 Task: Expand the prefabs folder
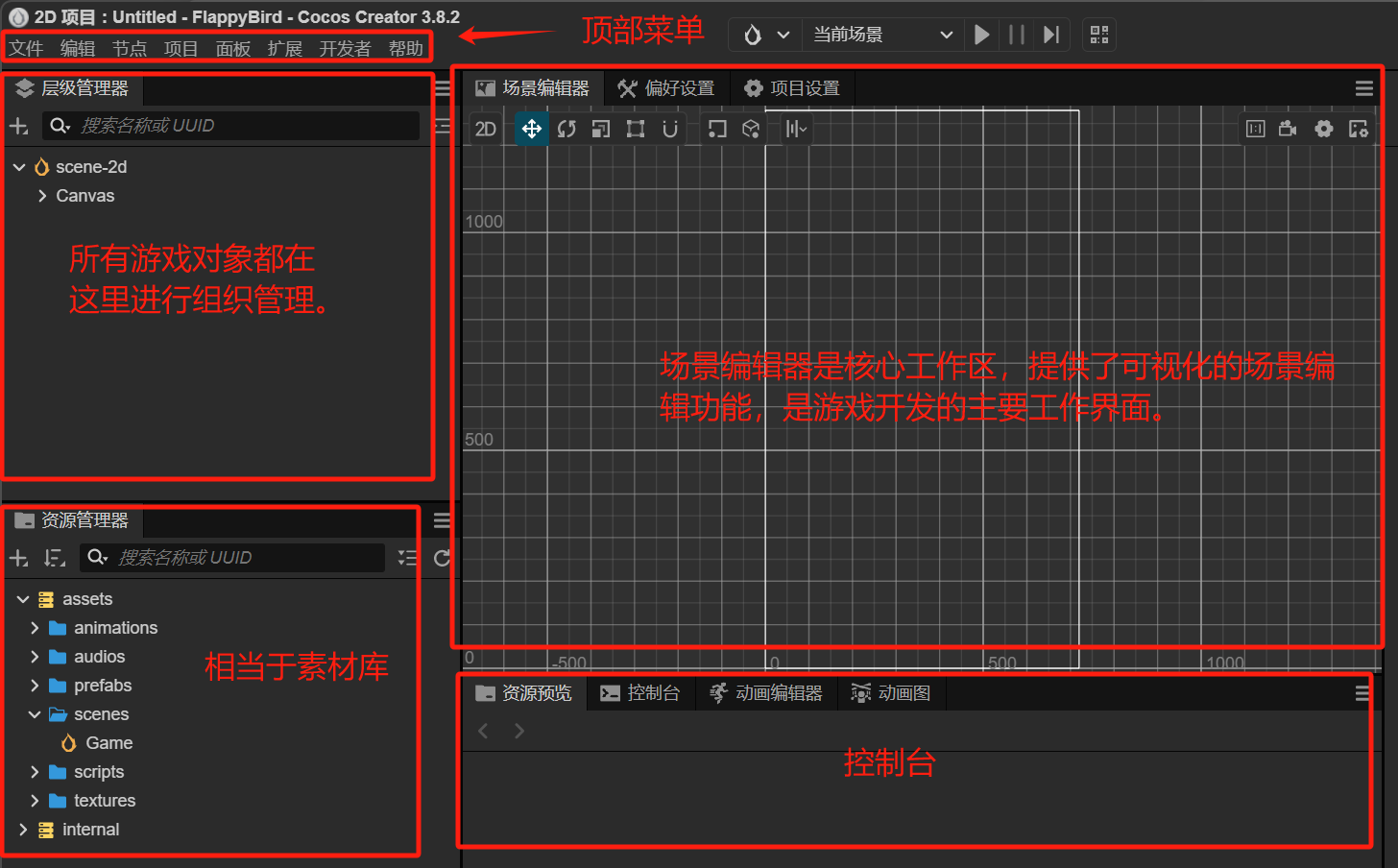[x=35, y=686]
